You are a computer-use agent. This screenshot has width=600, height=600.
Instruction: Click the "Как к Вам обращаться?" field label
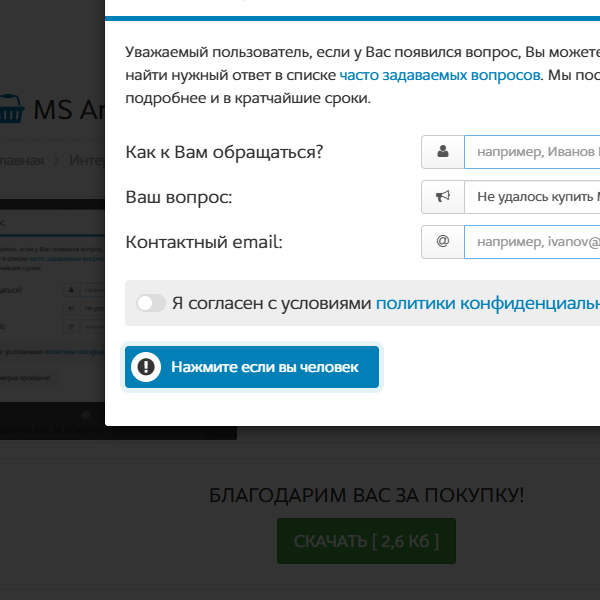tap(225, 153)
